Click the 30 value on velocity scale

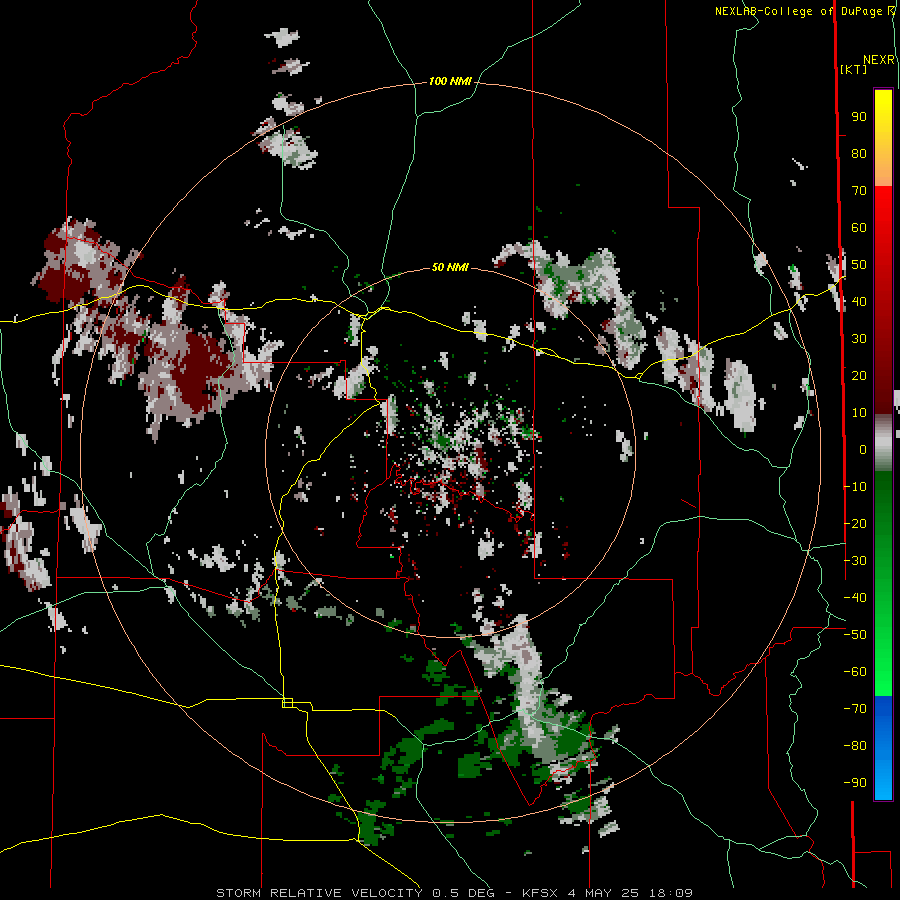tap(859, 339)
